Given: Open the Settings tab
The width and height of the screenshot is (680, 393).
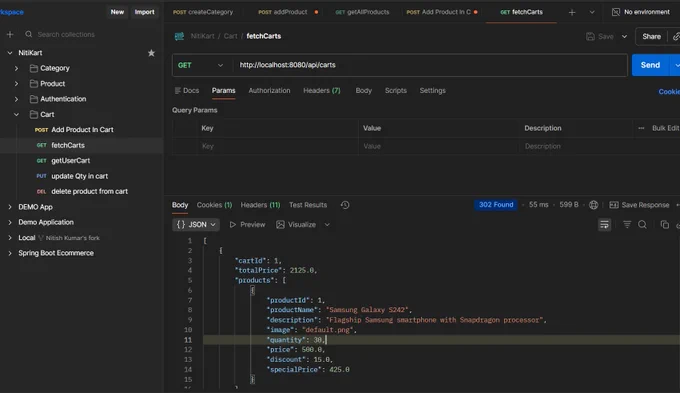Looking at the screenshot, I should click(432, 91).
